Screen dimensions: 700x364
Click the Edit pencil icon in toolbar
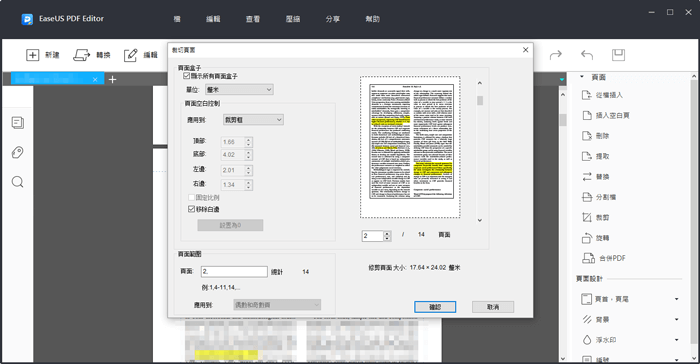coord(131,55)
